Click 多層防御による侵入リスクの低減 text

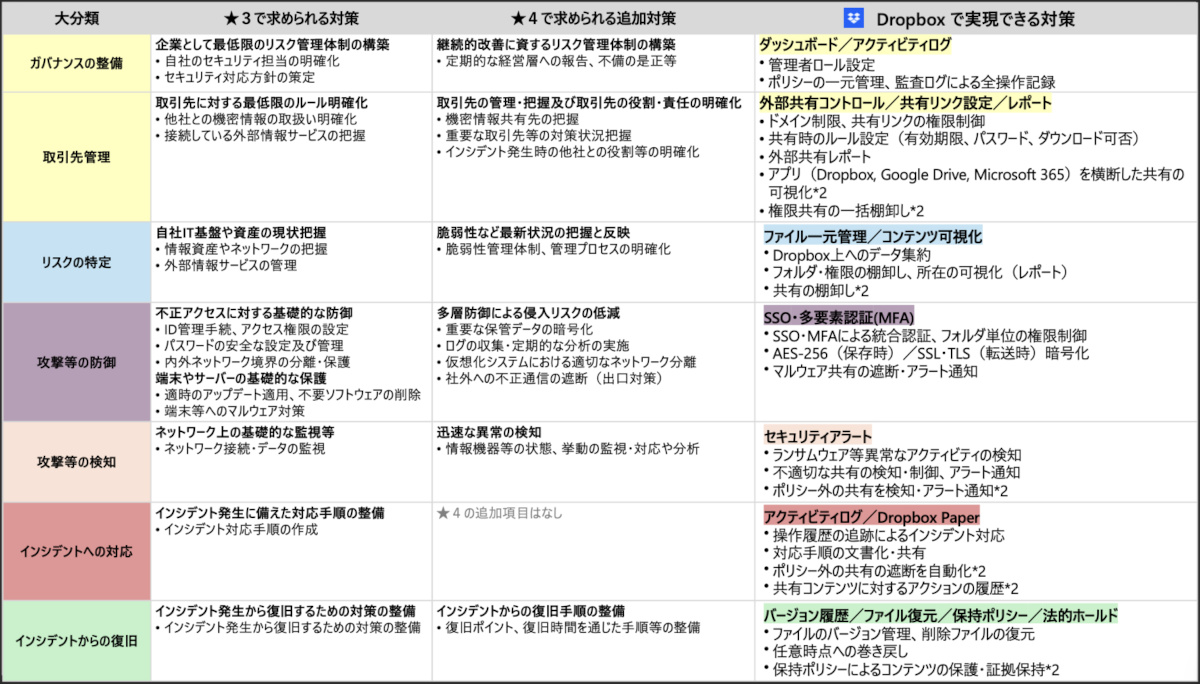tap(528, 313)
